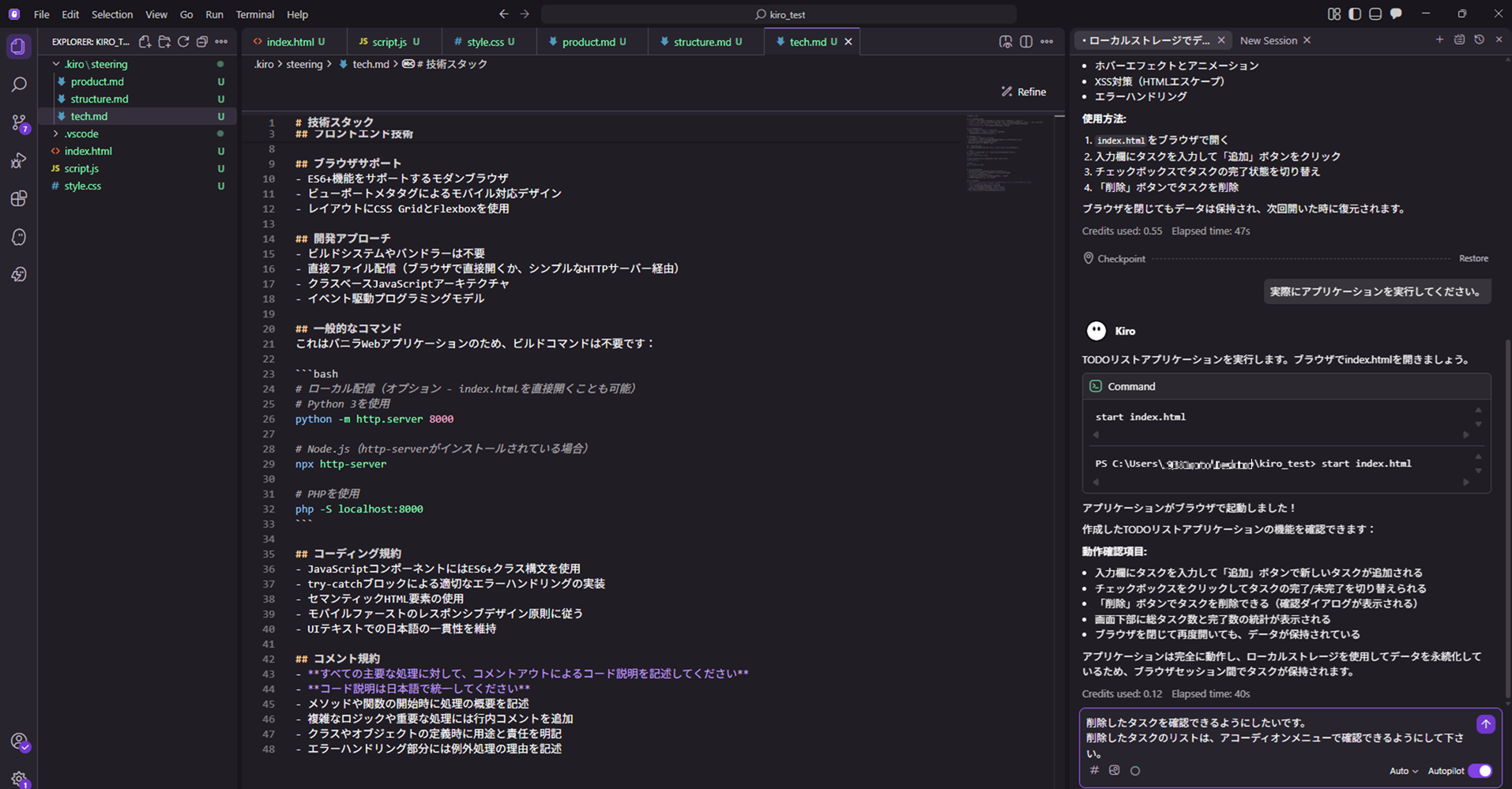Image resolution: width=1512 pixels, height=789 pixels.
Task: Open the Search view in the sidebar
Action: click(x=18, y=84)
